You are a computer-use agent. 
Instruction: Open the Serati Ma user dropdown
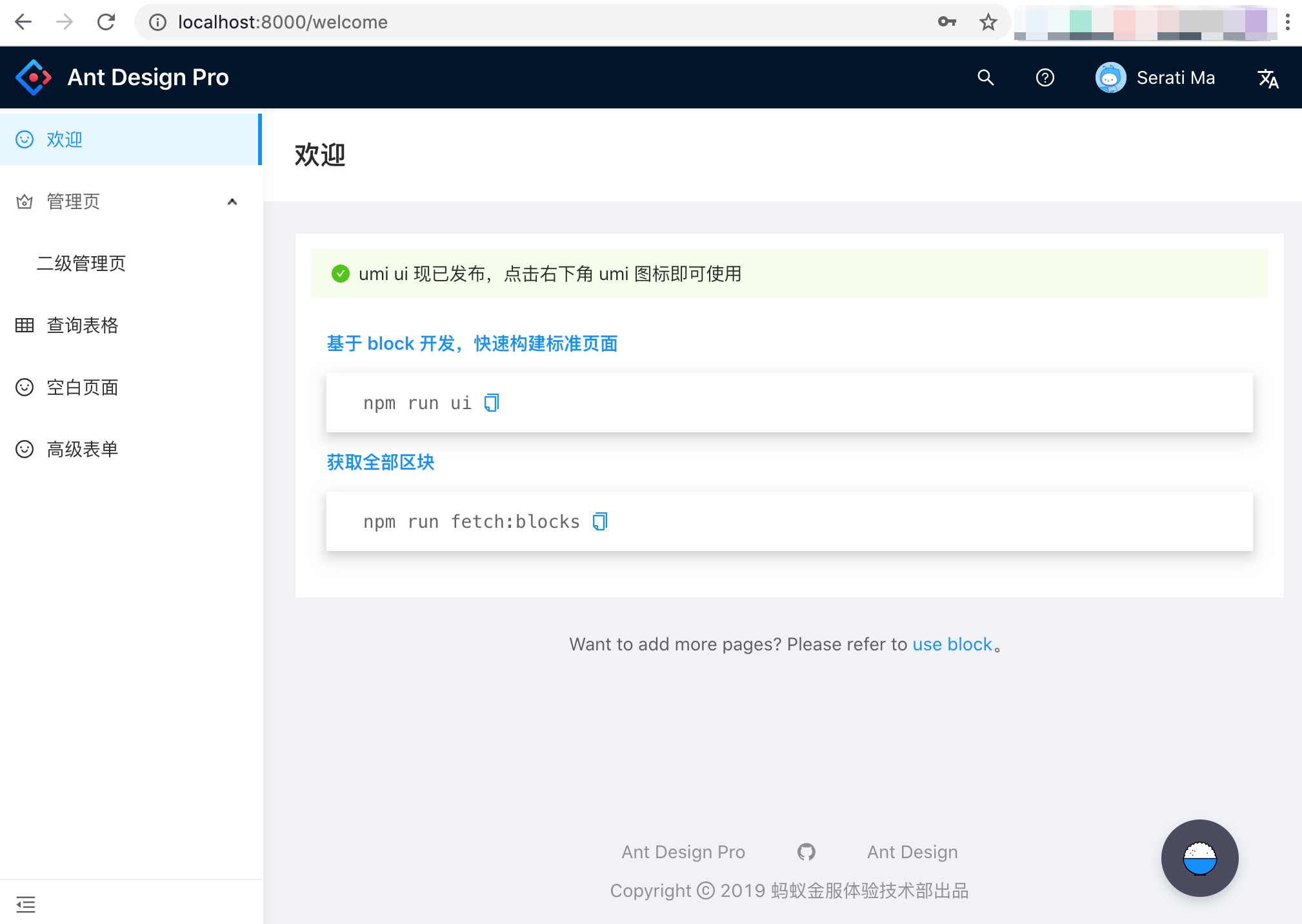tap(1155, 77)
